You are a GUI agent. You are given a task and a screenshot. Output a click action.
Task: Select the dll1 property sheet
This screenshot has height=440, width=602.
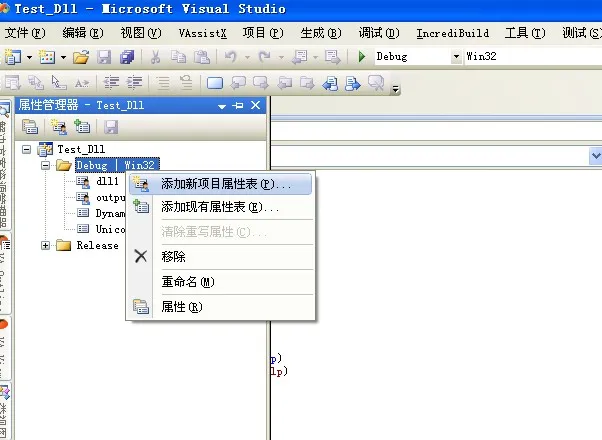pos(108,181)
